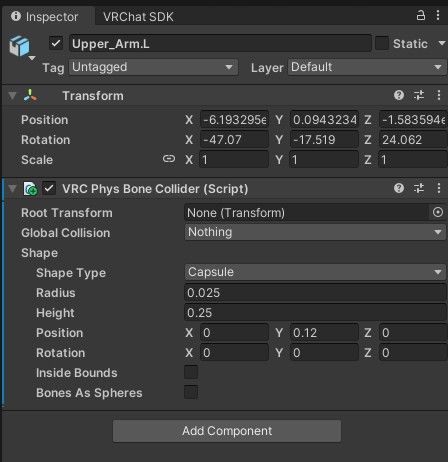Collapse the Transform component foldout
448x462 pixels.
[x=12, y=96]
